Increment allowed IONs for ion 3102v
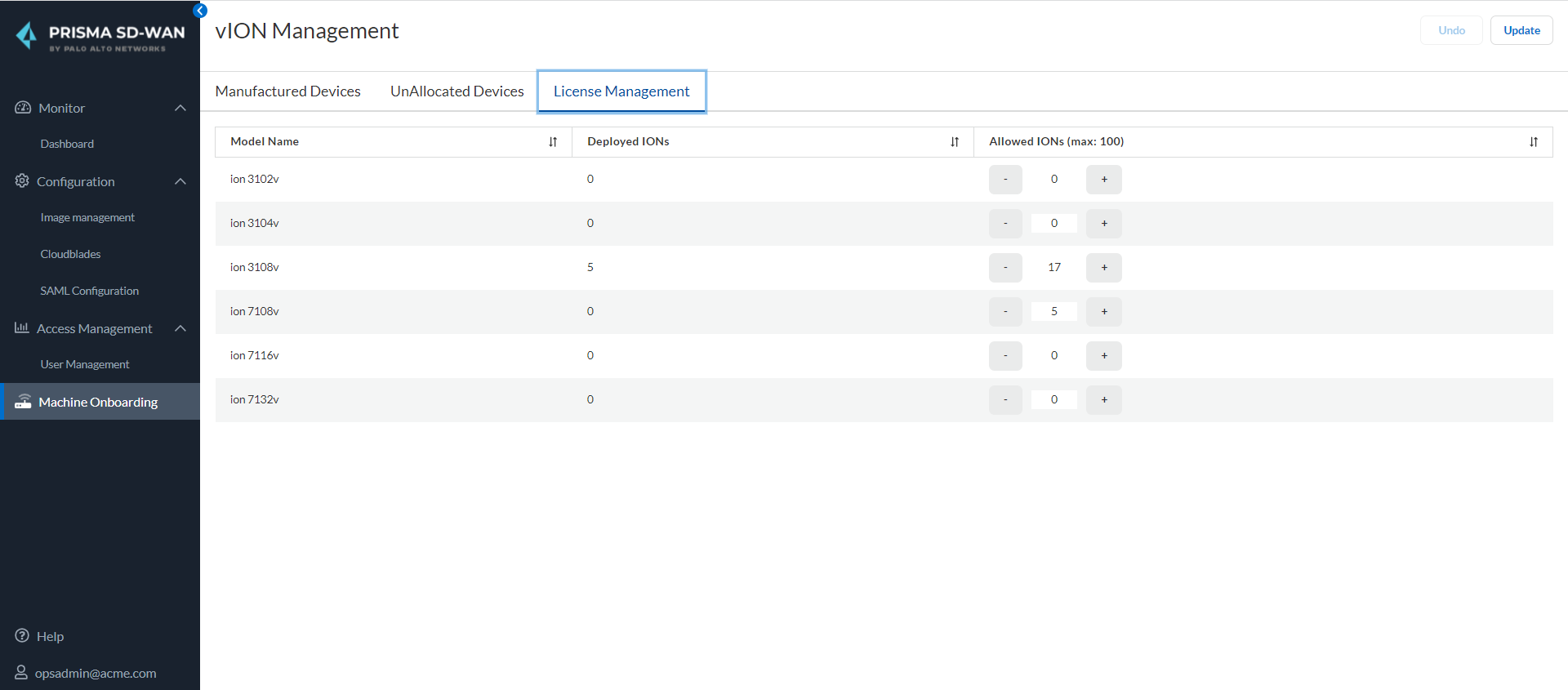The image size is (1568, 690). pos(1104,180)
